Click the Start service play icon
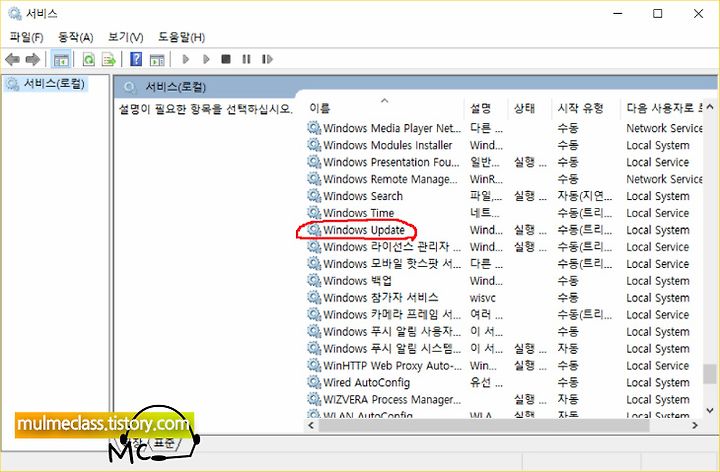 click(186, 59)
